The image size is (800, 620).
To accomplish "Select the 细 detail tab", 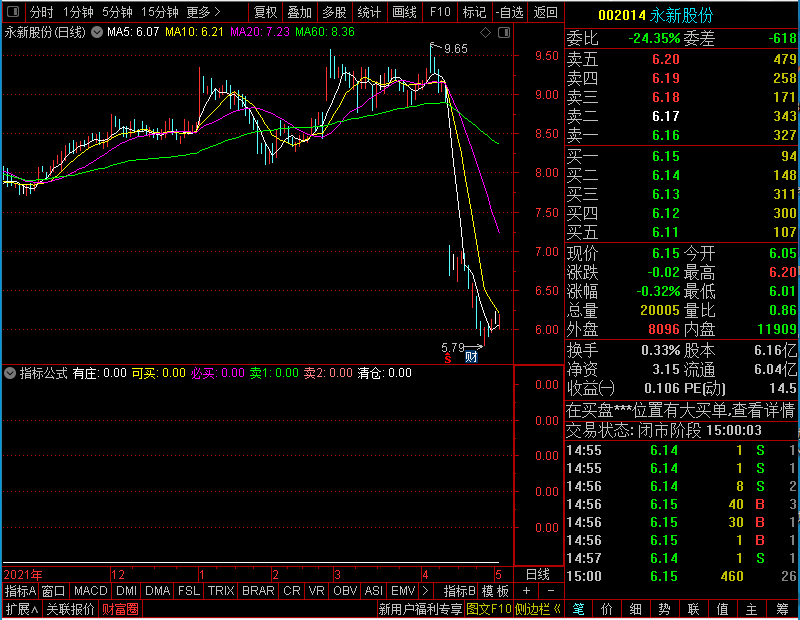I will [636, 609].
